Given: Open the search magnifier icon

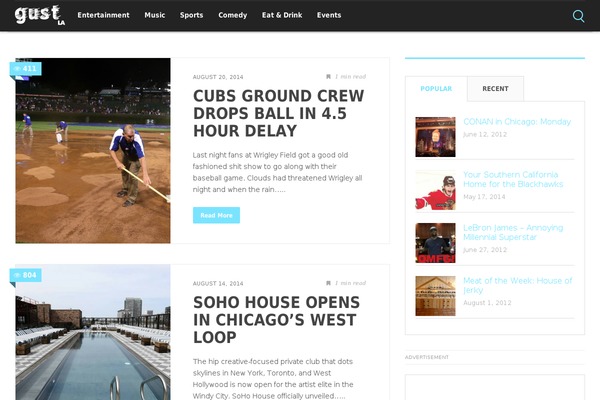Looking at the screenshot, I should 578,16.
